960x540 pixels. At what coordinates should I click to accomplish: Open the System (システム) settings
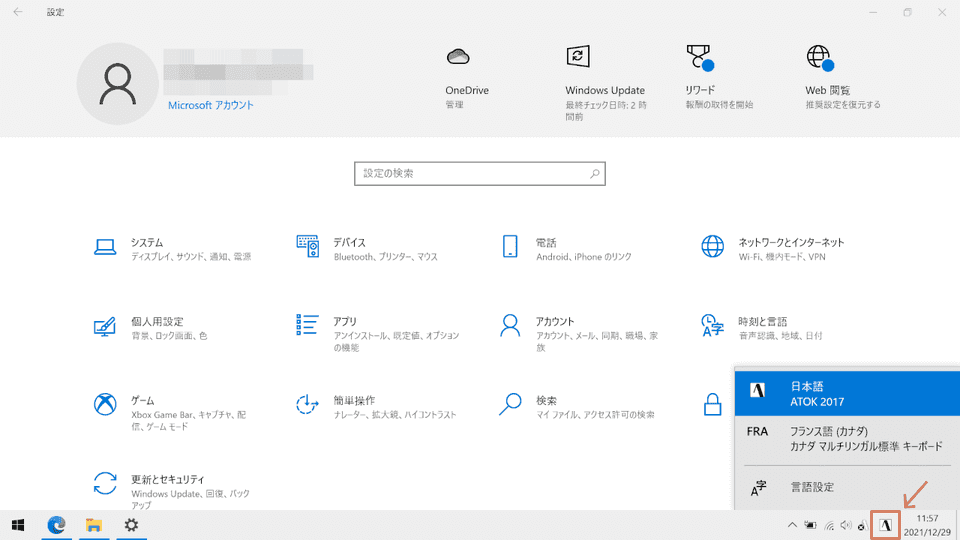(x=146, y=243)
